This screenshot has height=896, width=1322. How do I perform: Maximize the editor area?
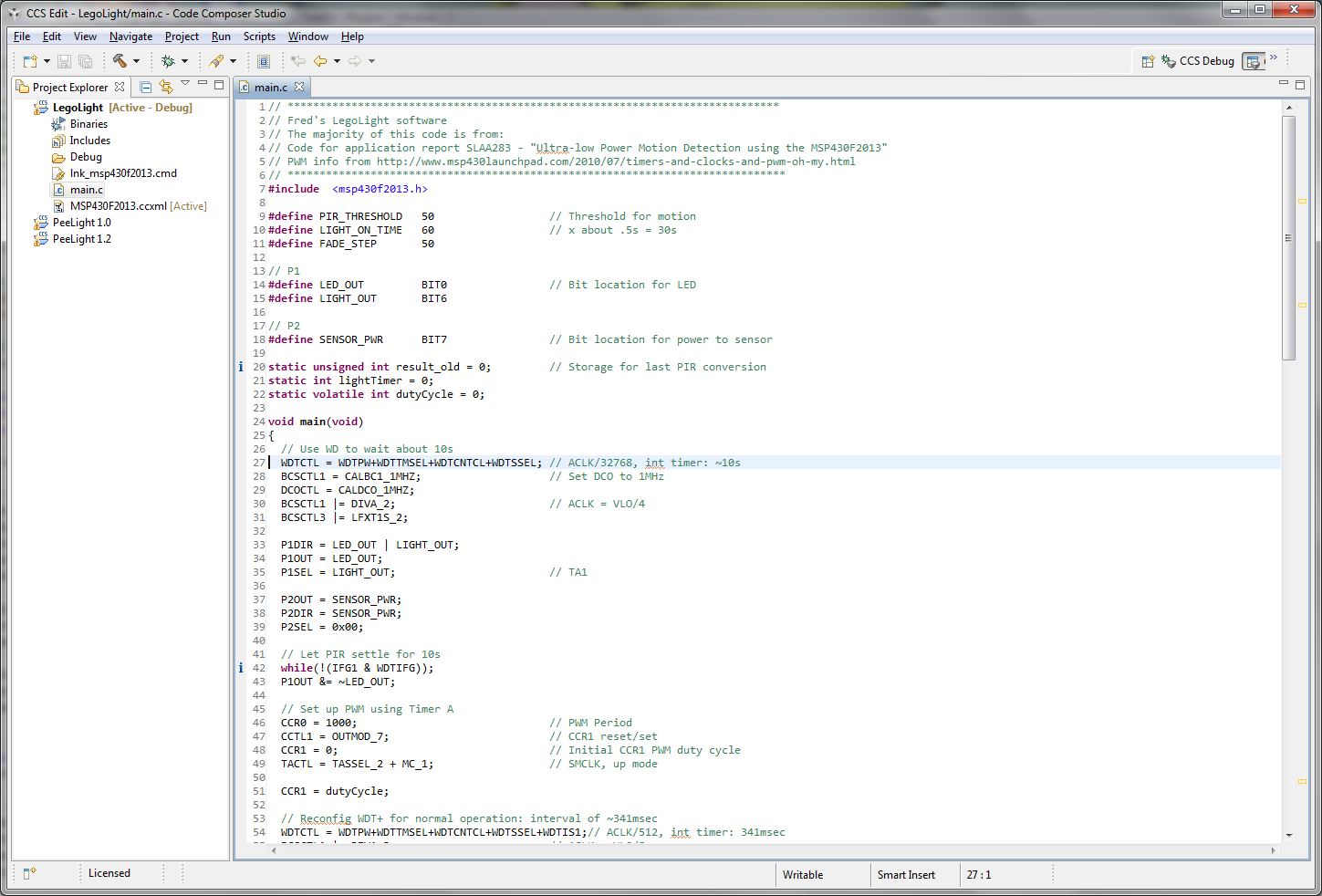1300,84
